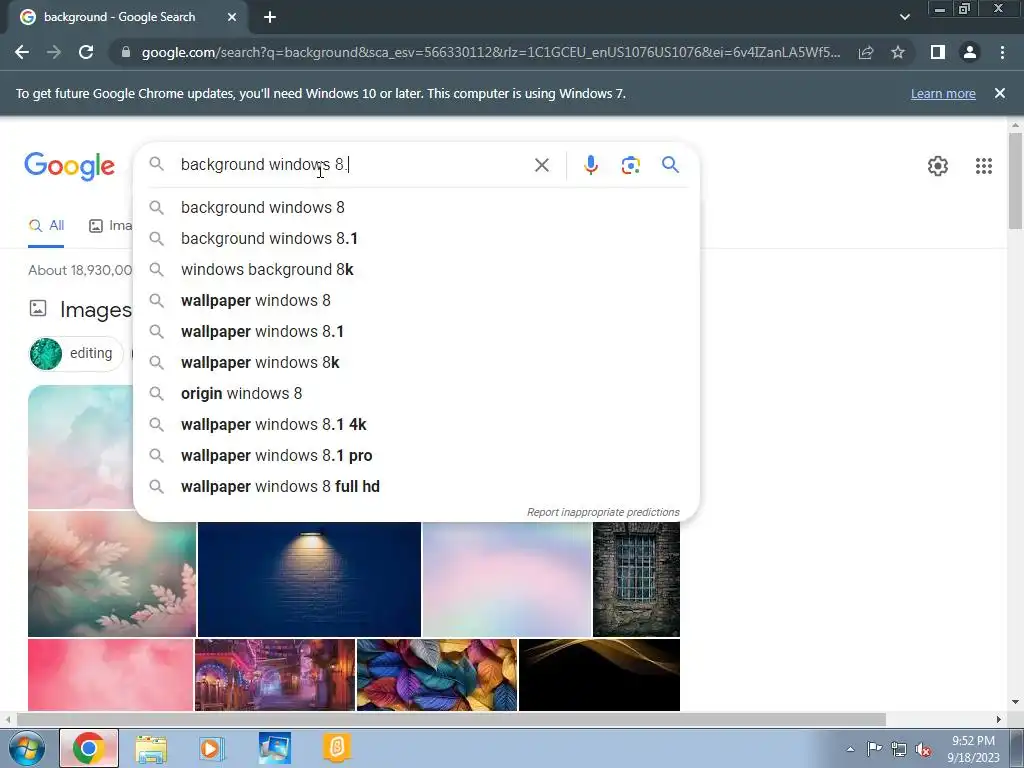Click Report inappropriate predictions link
The width and height of the screenshot is (1024, 768).
click(x=603, y=512)
